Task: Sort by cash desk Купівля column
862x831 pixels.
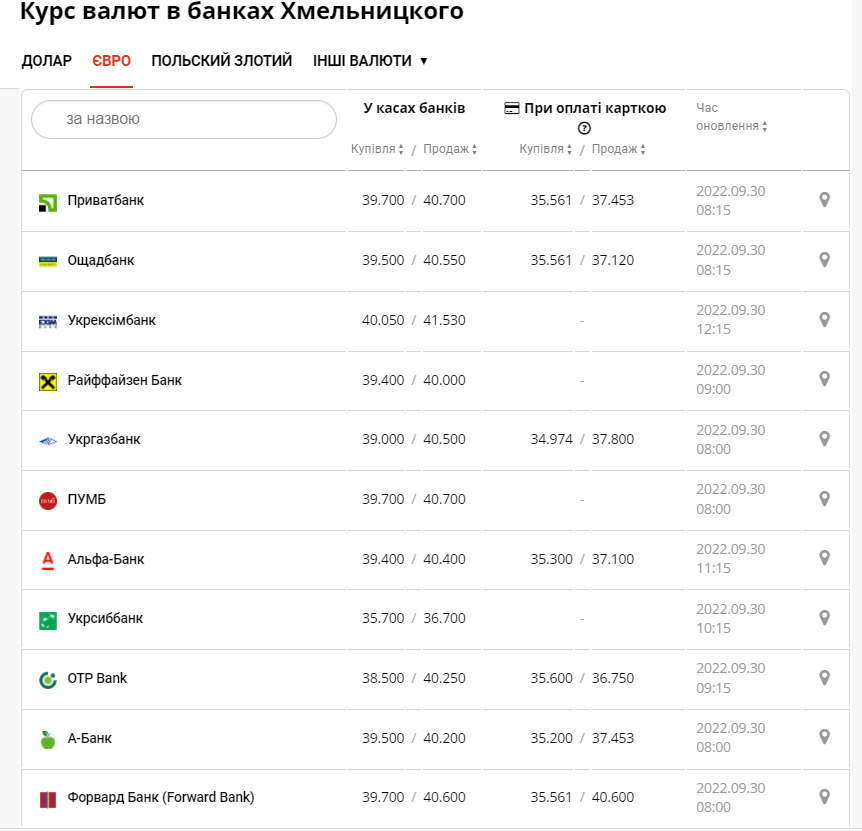Action: 377,149
